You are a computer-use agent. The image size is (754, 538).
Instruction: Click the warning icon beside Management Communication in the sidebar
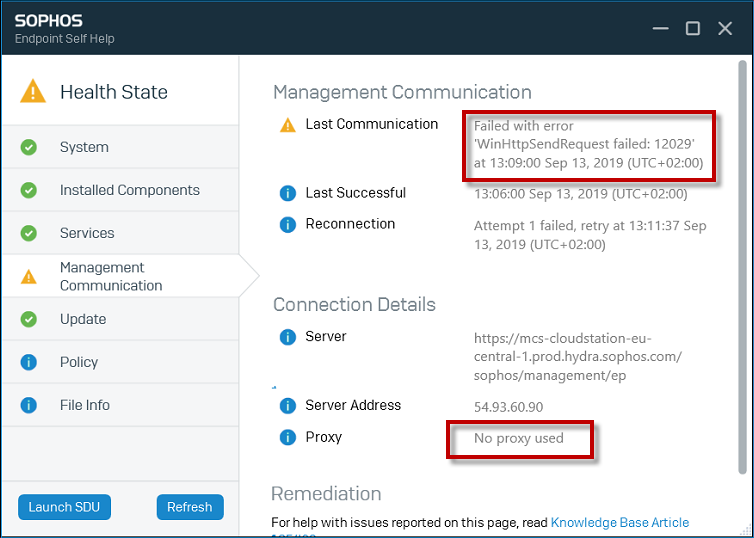(x=29, y=277)
